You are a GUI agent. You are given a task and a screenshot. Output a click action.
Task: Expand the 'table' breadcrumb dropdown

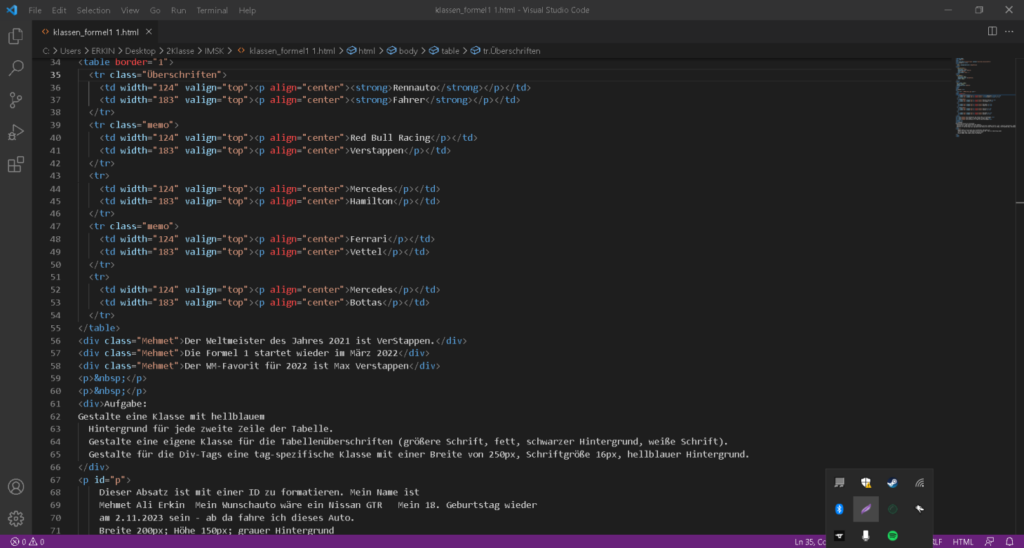coord(449,50)
